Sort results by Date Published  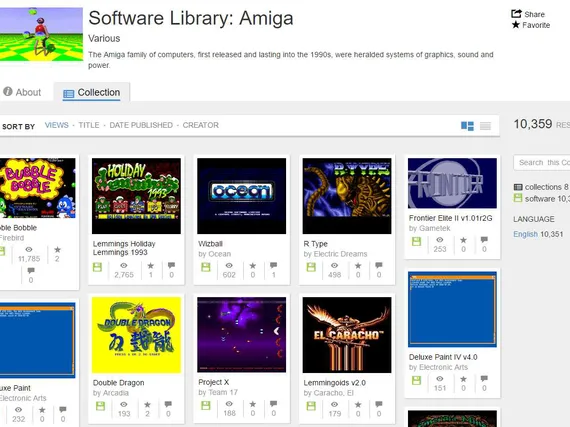pos(141,125)
